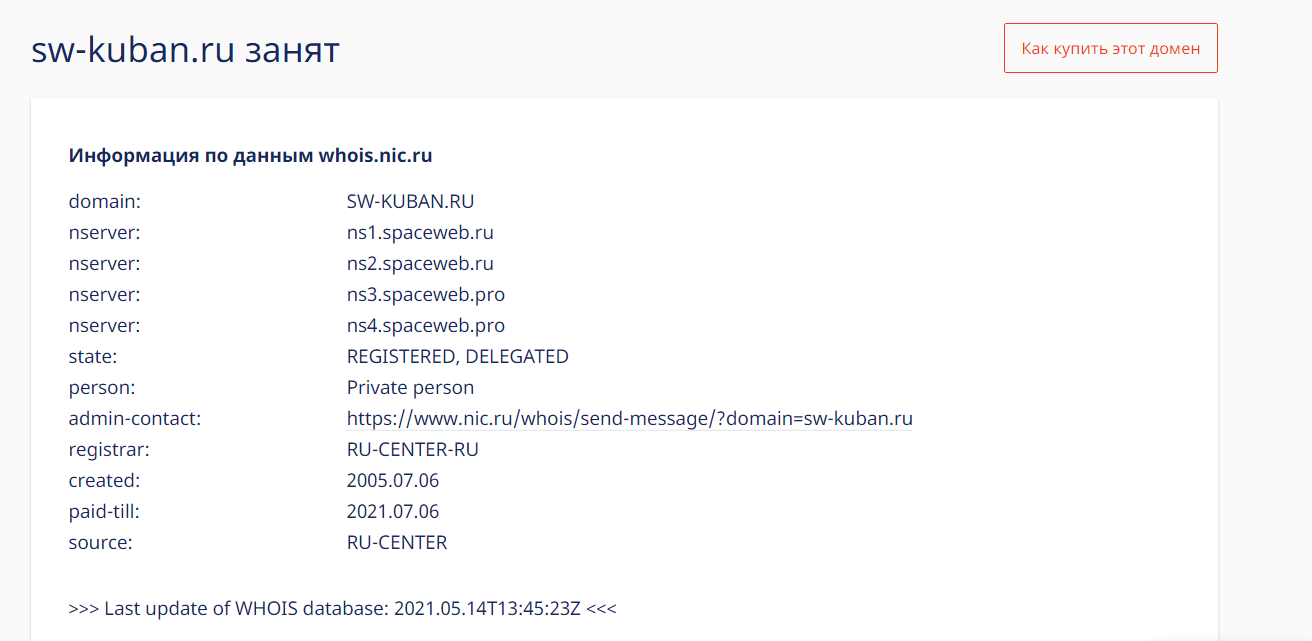Click the ns3.spaceweb.pro nameserver entry
This screenshot has width=1312, height=641.
click(426, 294)
